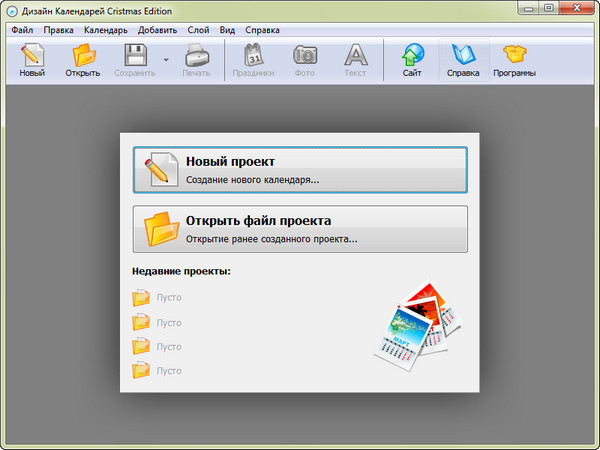Open the Календарь menu
This screenshot has height=450, width=600.
click(105, 31)
